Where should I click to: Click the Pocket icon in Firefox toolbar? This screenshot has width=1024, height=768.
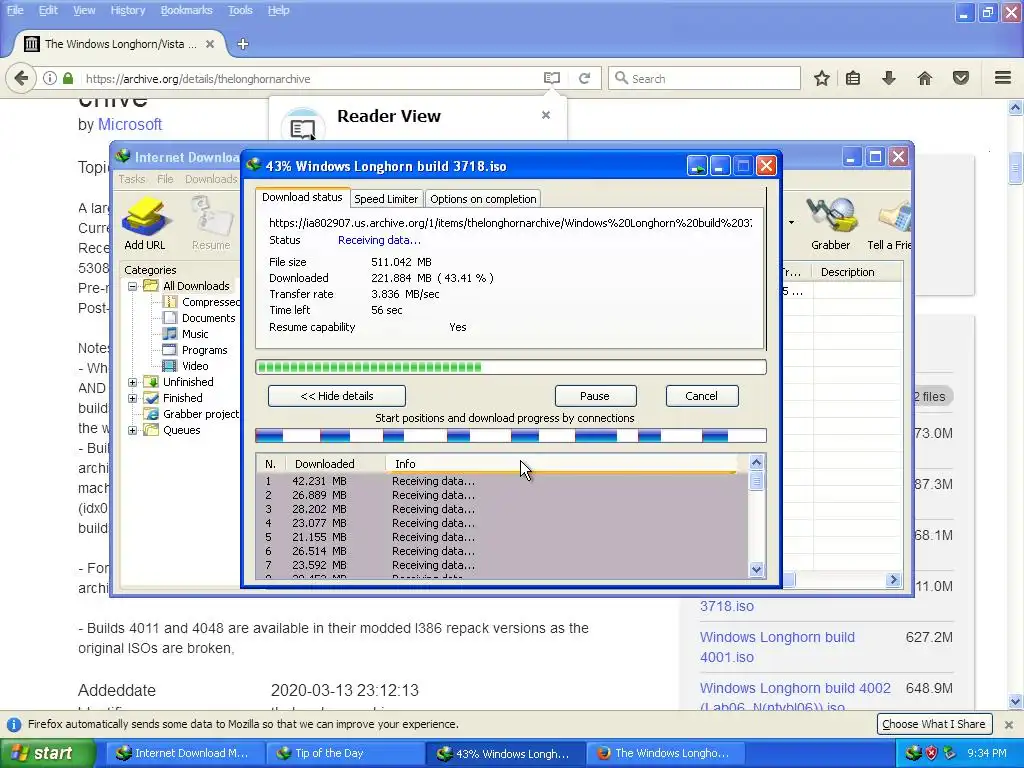click(961, 78)
